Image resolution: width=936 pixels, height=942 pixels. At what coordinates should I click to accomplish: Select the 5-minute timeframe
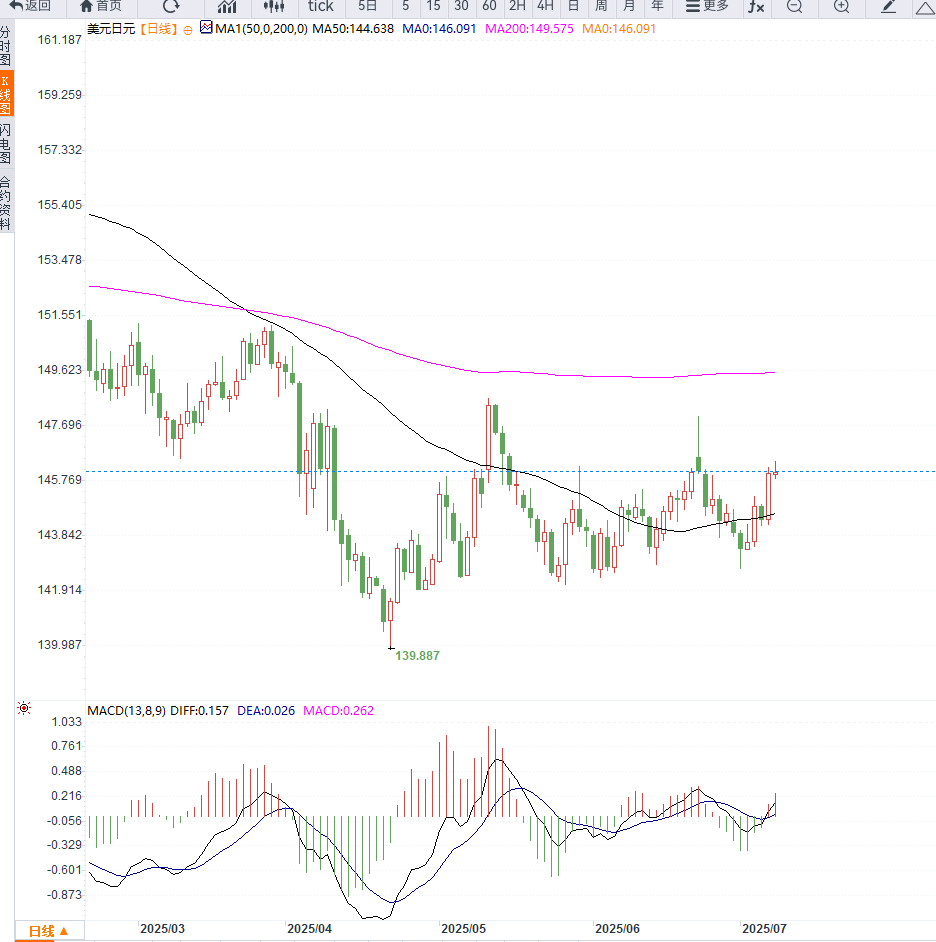(406, 6)
